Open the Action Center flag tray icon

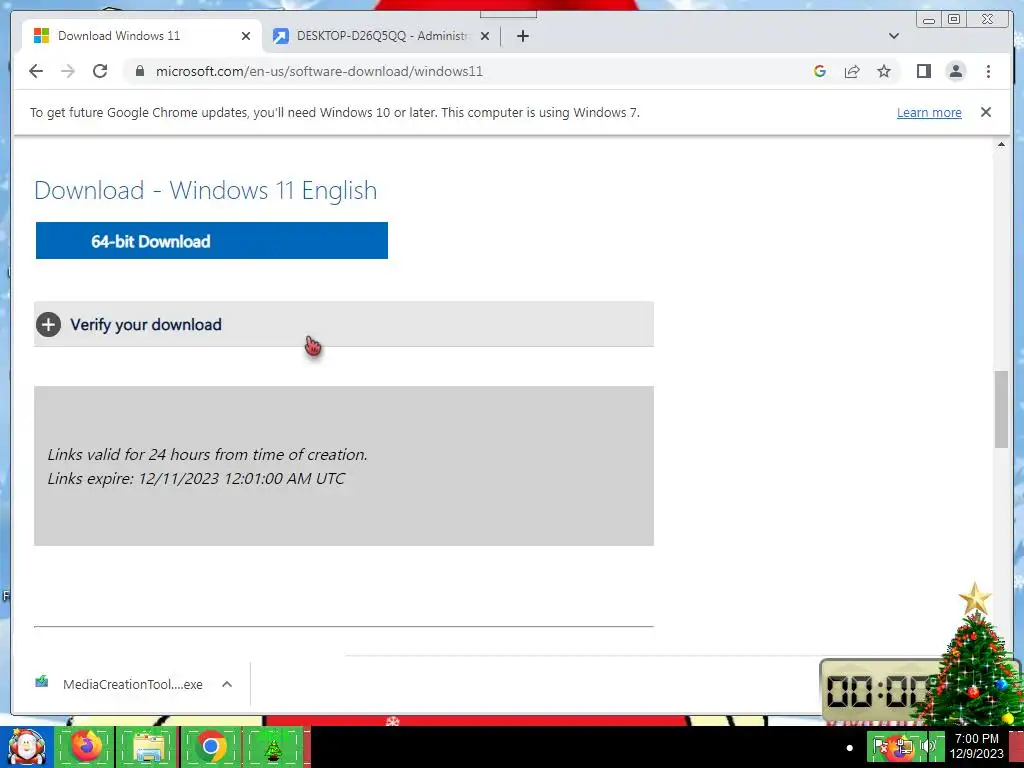(x=880, y=746)
